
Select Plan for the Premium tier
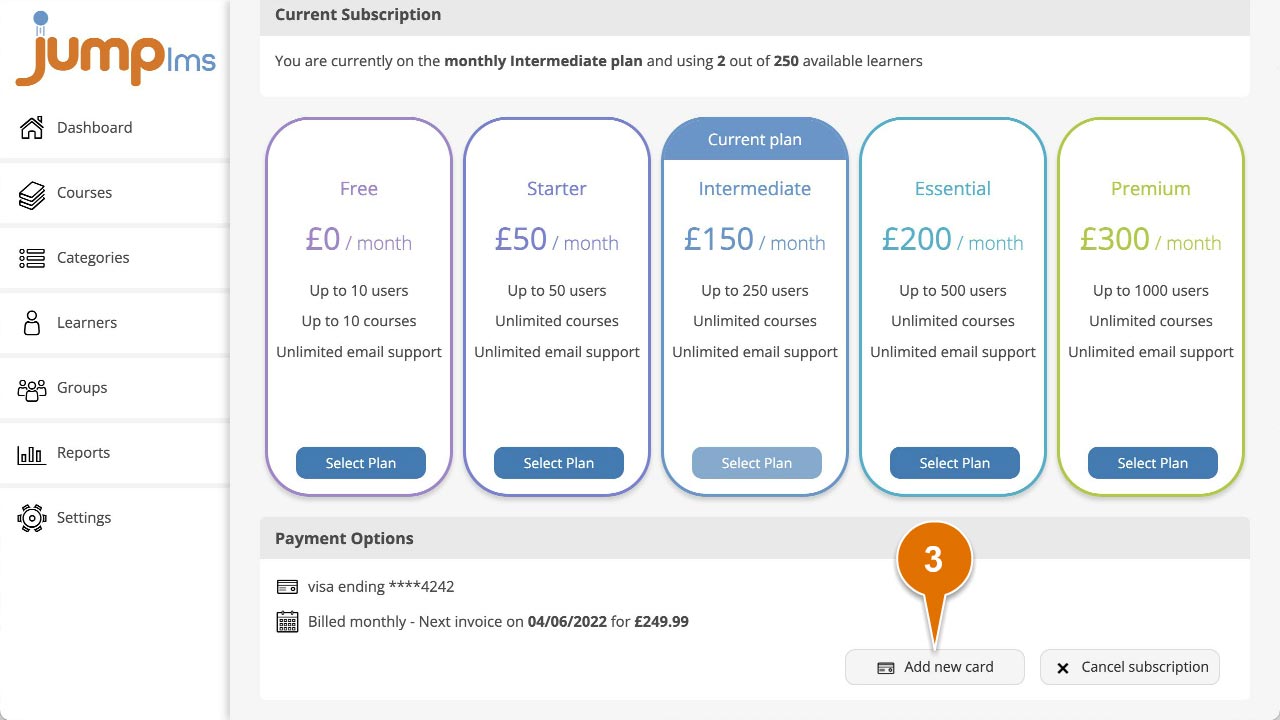(1153, 463)
